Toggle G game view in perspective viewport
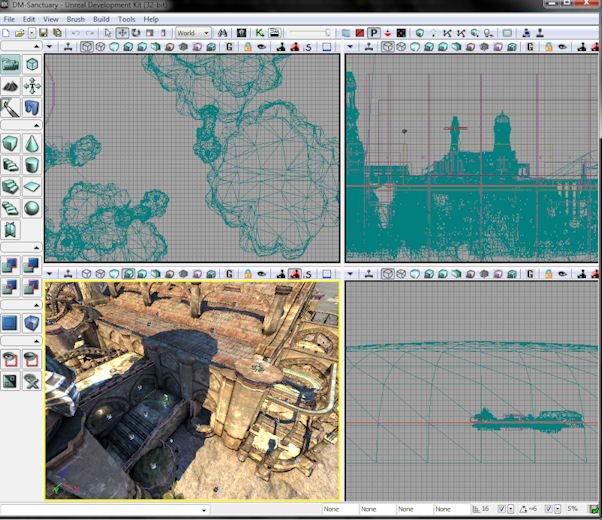 pos(229,274)
